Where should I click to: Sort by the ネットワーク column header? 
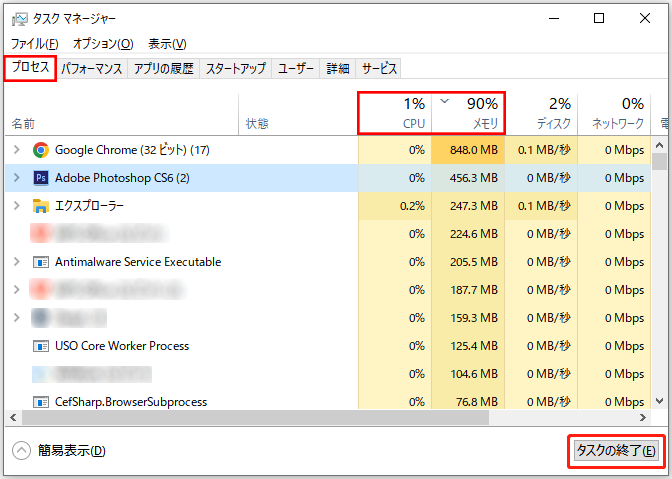pyautogui.click(x=614, y=114)
